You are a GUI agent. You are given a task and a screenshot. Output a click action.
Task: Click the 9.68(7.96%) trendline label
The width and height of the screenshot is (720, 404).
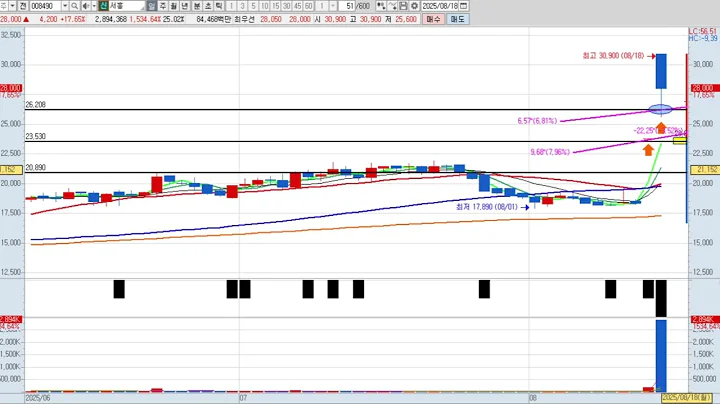click(x=550, y=152)
